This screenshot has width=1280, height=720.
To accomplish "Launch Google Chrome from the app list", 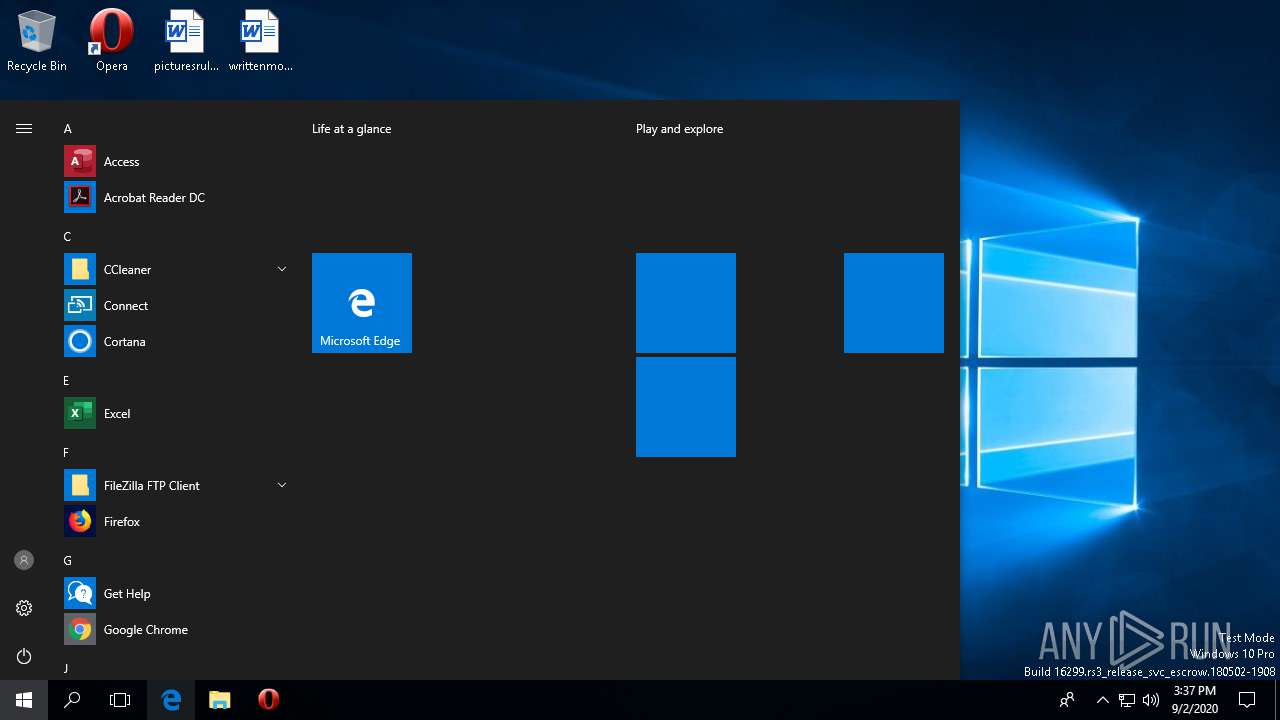I will [x=176, y=630].
